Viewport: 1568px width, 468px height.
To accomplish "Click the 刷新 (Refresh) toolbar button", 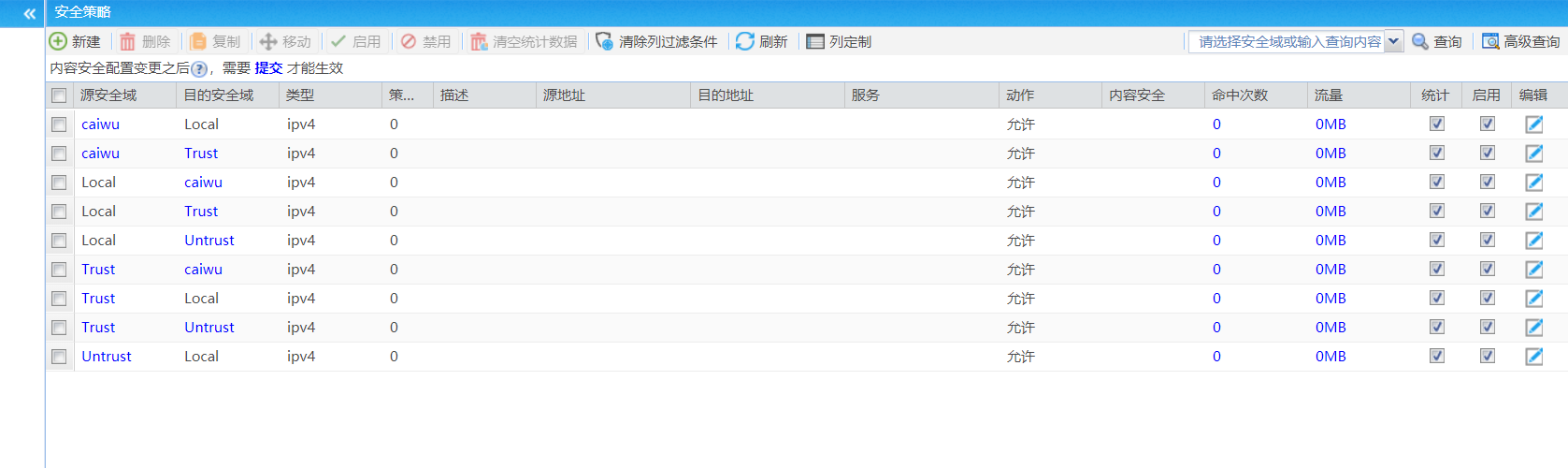I will [x=761, y=41].
